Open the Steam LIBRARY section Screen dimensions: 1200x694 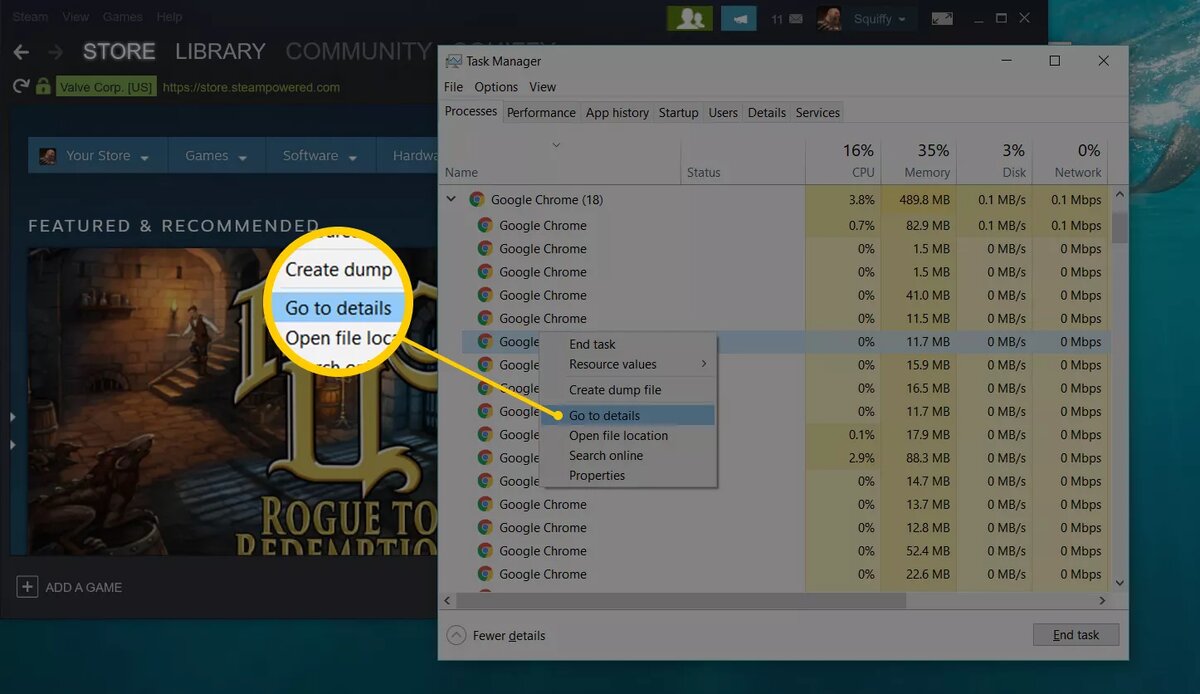pos(220,51)
